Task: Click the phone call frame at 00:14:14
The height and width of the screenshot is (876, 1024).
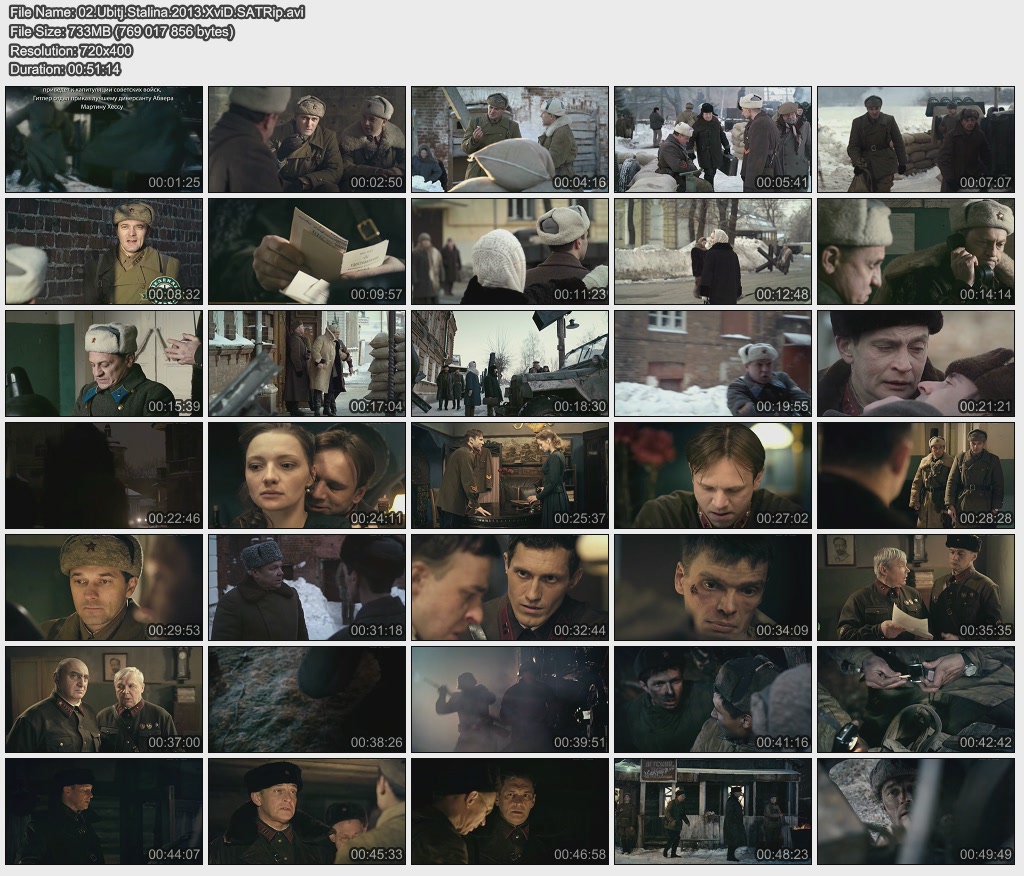Action: point(915,251)
